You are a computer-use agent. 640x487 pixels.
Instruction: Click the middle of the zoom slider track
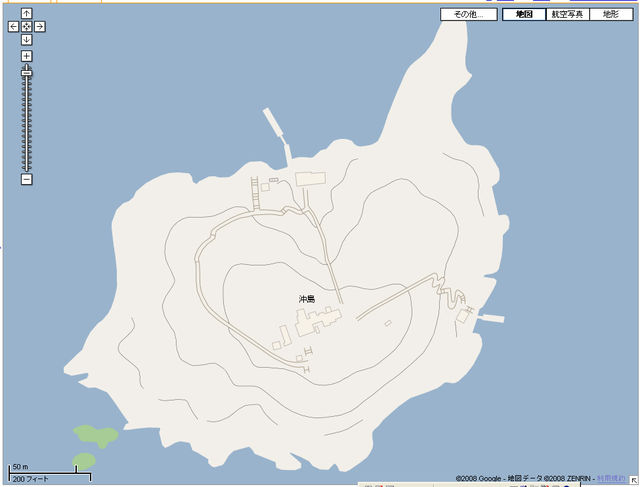27,120
